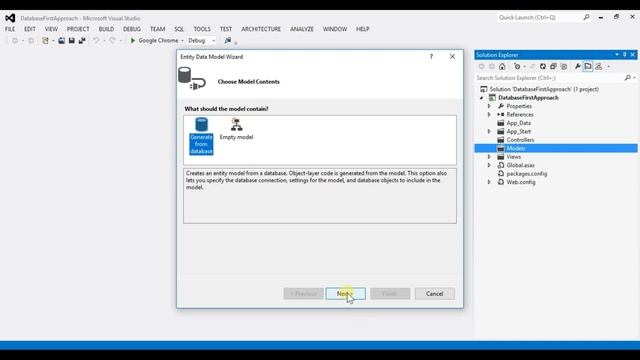
Task: Click the Save All toolbar icon
Action: [82, 40]
